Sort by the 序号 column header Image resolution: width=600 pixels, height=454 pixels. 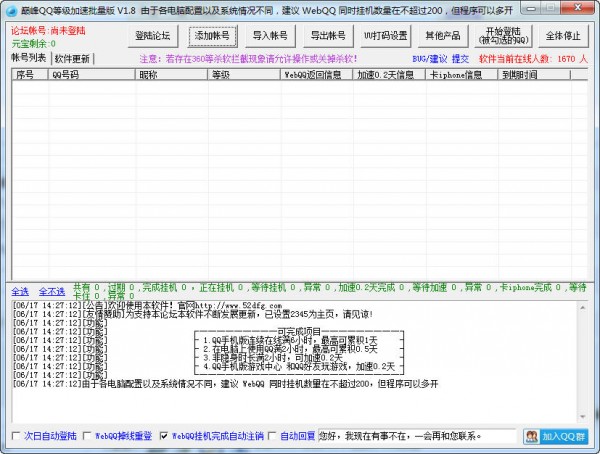[x=29, y=75]
